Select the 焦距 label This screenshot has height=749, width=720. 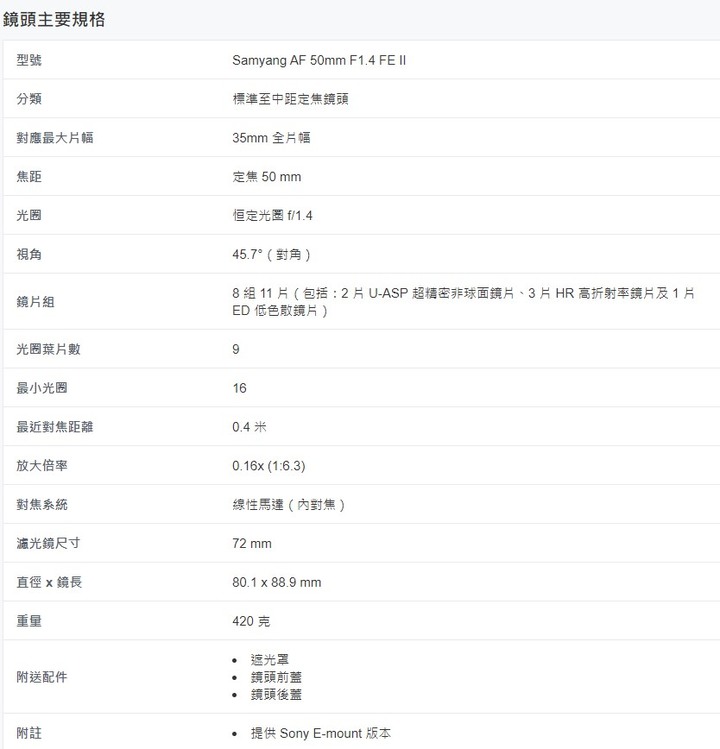point(29,177)
